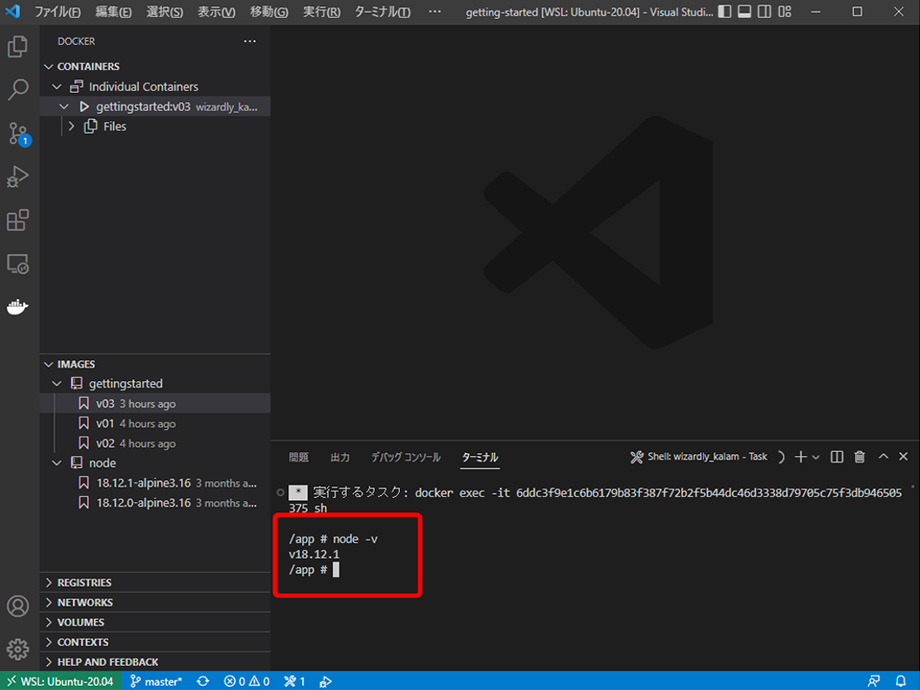Image resolution: width=920 pixels, height=690 pixels.
Task: Kill terminal with trash icon
Action: coord(860,457)
